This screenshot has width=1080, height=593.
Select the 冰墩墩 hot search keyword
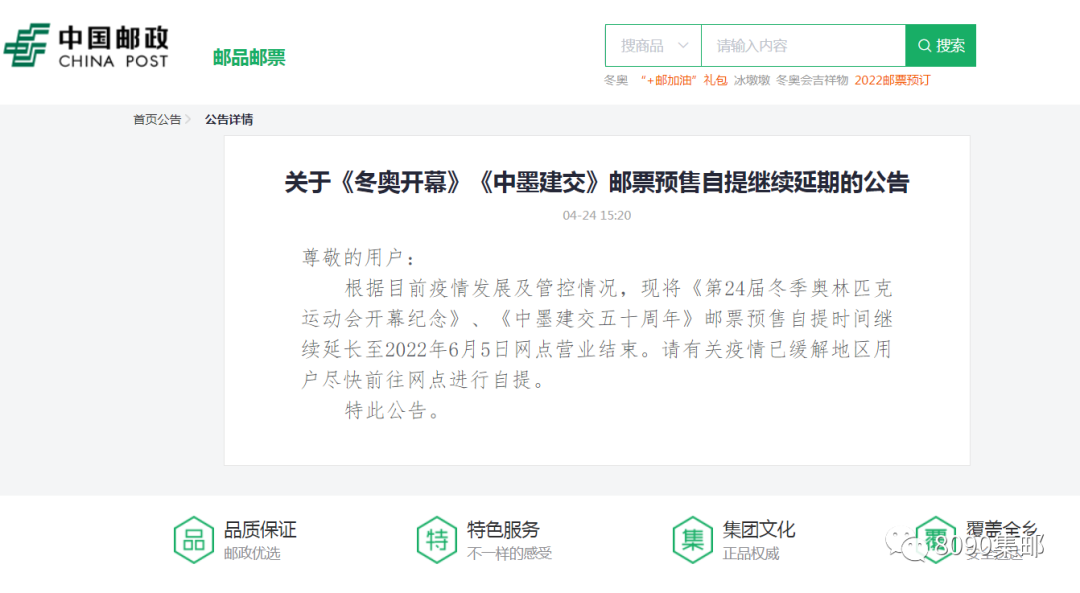point(751,81)
